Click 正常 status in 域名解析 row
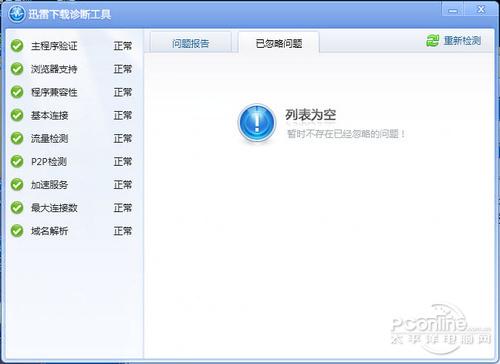Image resolution: width=500 pixels, height=364 pixels. click(x=123, y=231)
